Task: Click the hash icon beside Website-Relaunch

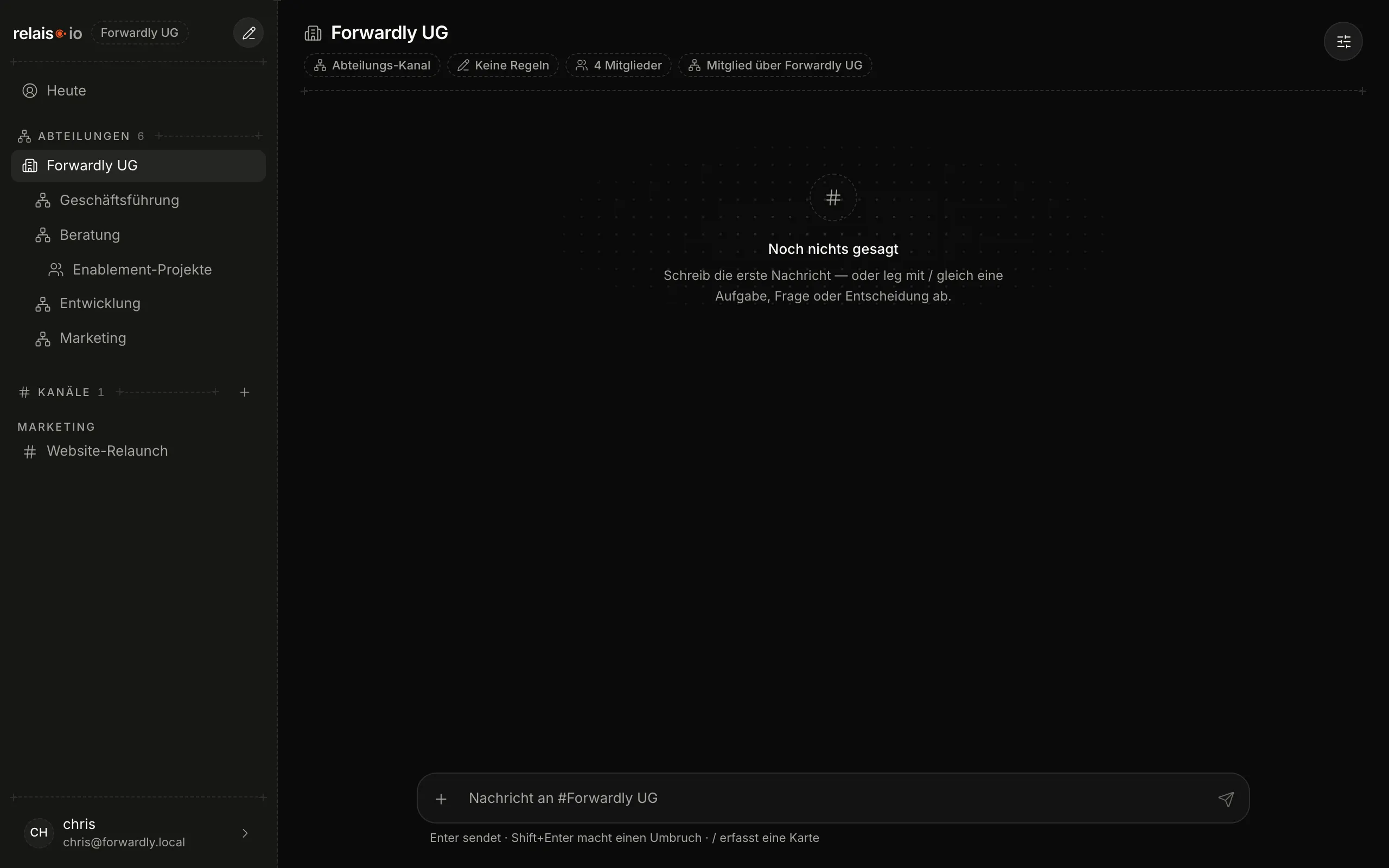Action: coord(30,452)
